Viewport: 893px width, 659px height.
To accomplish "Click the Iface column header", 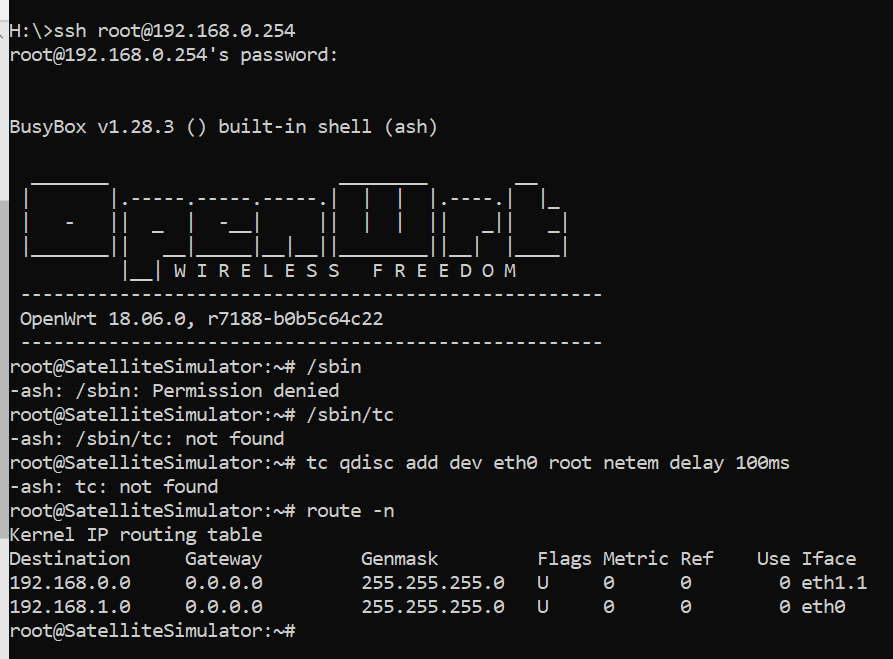I will point(829,559).
